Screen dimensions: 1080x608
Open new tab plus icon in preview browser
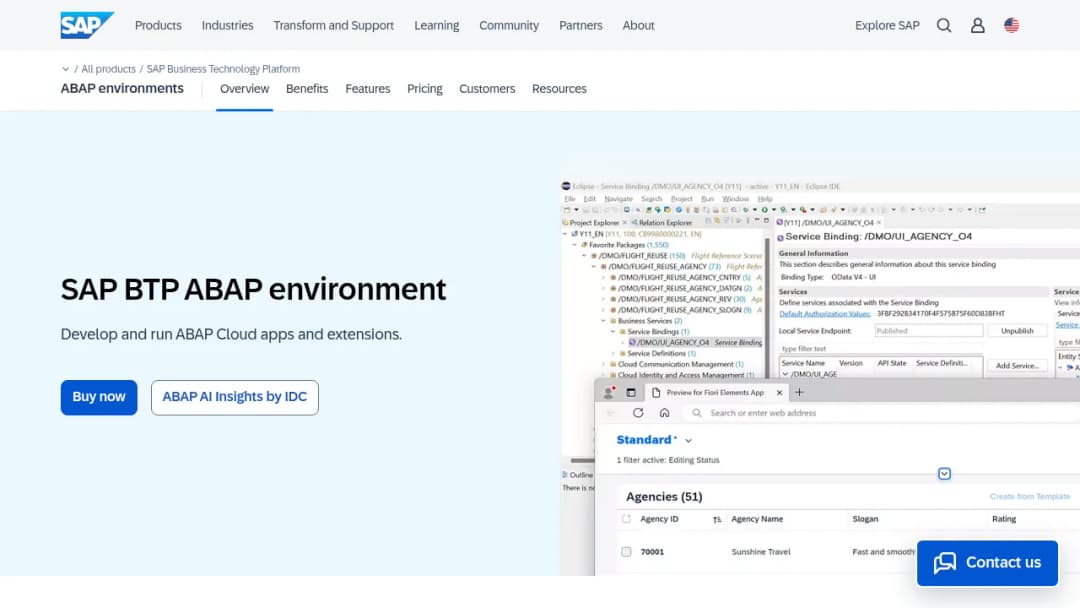pyautogui.click(x=799, y=392)
